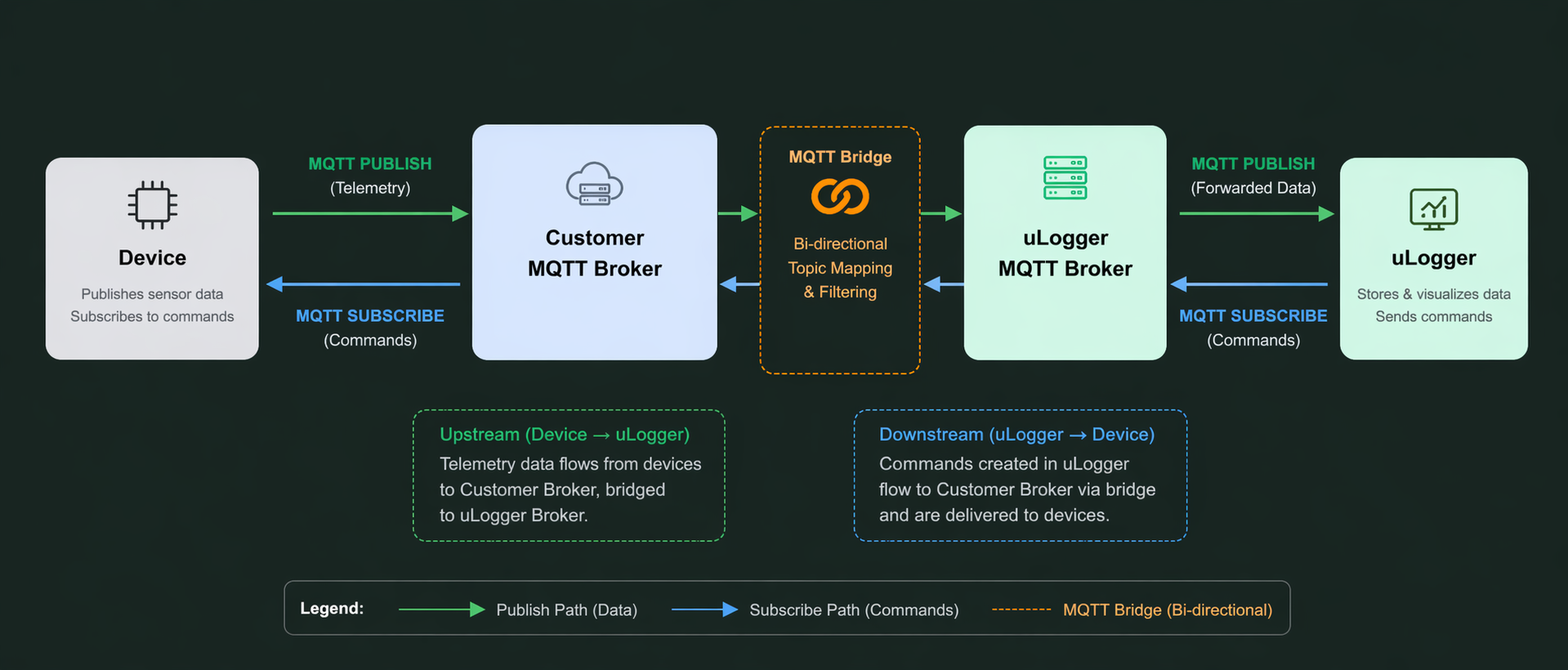Click the Subscribe Path (Commands) legend entry

click(854, 610)
